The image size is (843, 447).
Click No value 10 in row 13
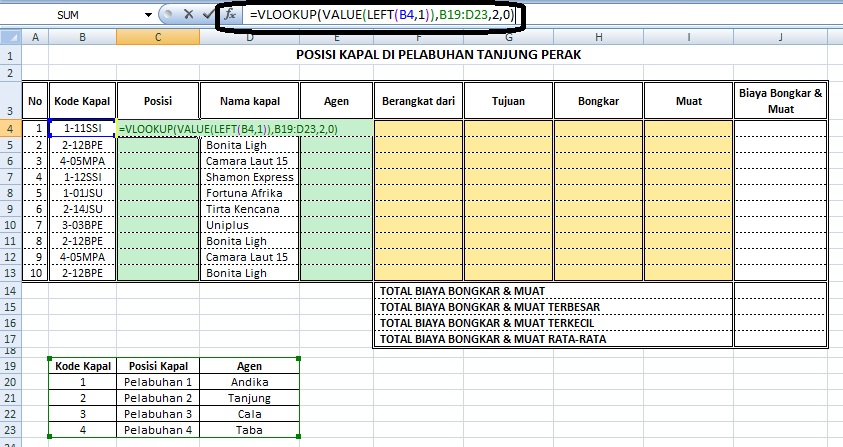tap(35, 273)
